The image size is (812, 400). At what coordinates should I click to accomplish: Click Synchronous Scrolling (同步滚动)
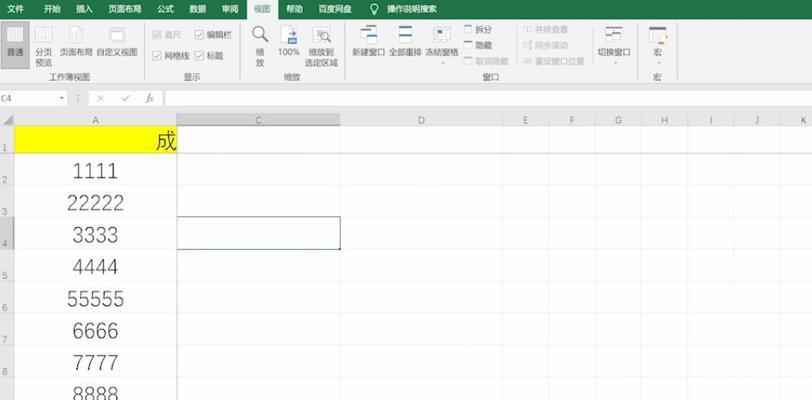tap(545, 45)
